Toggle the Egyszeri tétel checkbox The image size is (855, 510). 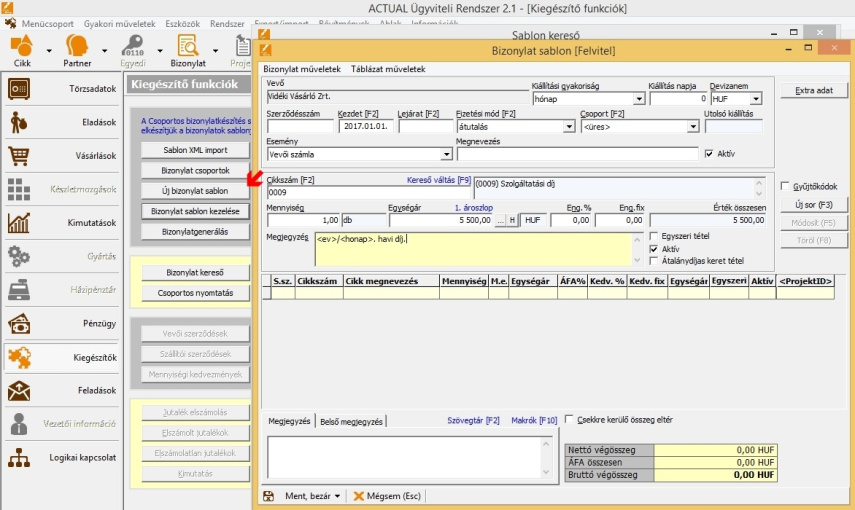click(655, 236)
